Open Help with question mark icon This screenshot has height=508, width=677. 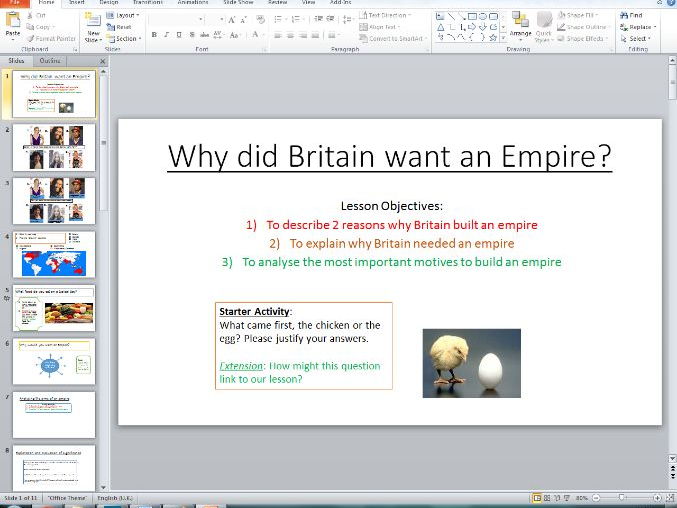pos(670,2)
